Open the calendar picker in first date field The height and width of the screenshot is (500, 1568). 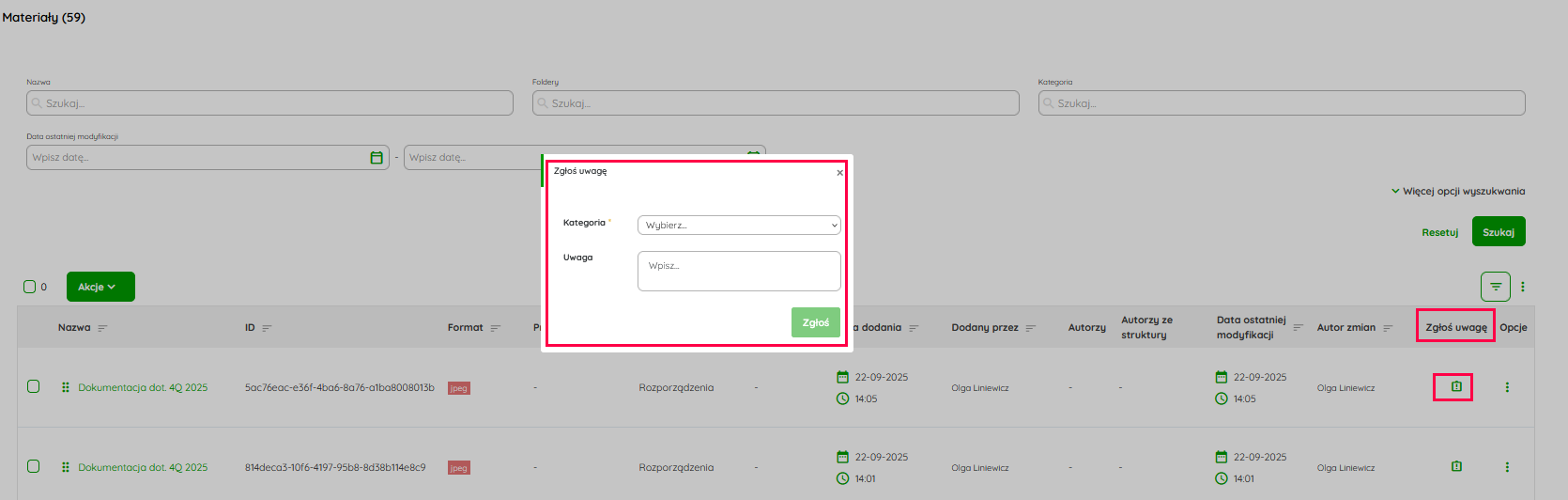(377, 158)
